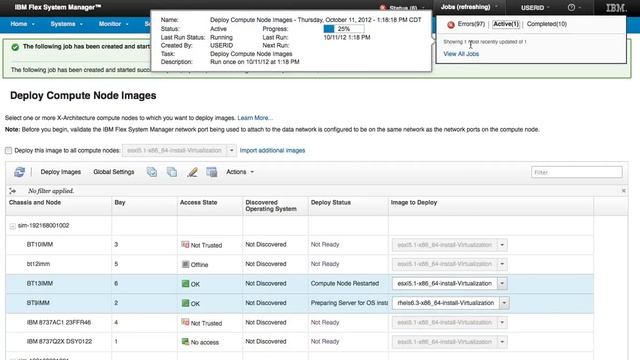The image size is (640, 360).
Task: Sort by Image to Deploy column header
Action: 413,202
